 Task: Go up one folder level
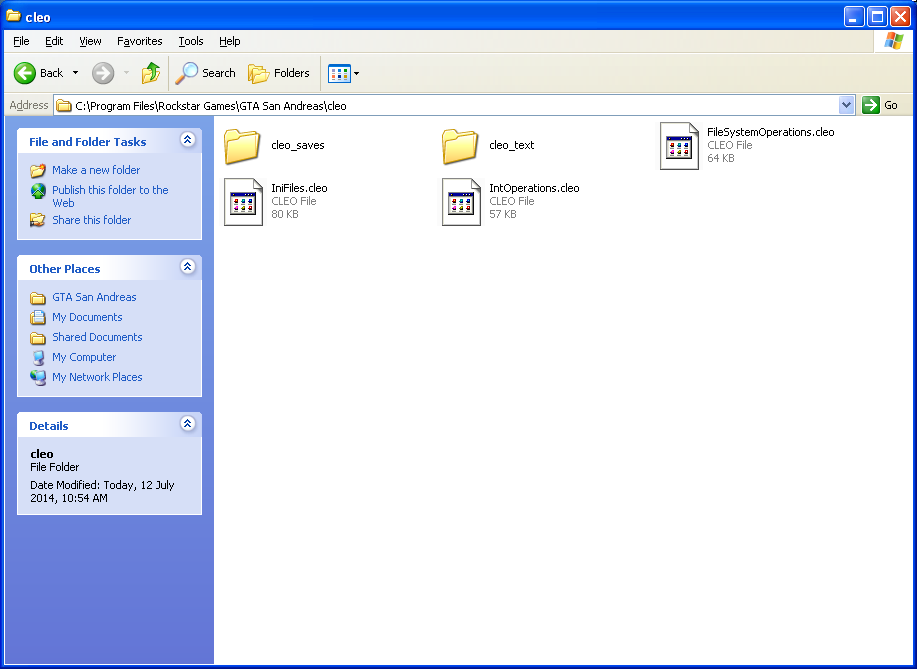tap(151, 73)
